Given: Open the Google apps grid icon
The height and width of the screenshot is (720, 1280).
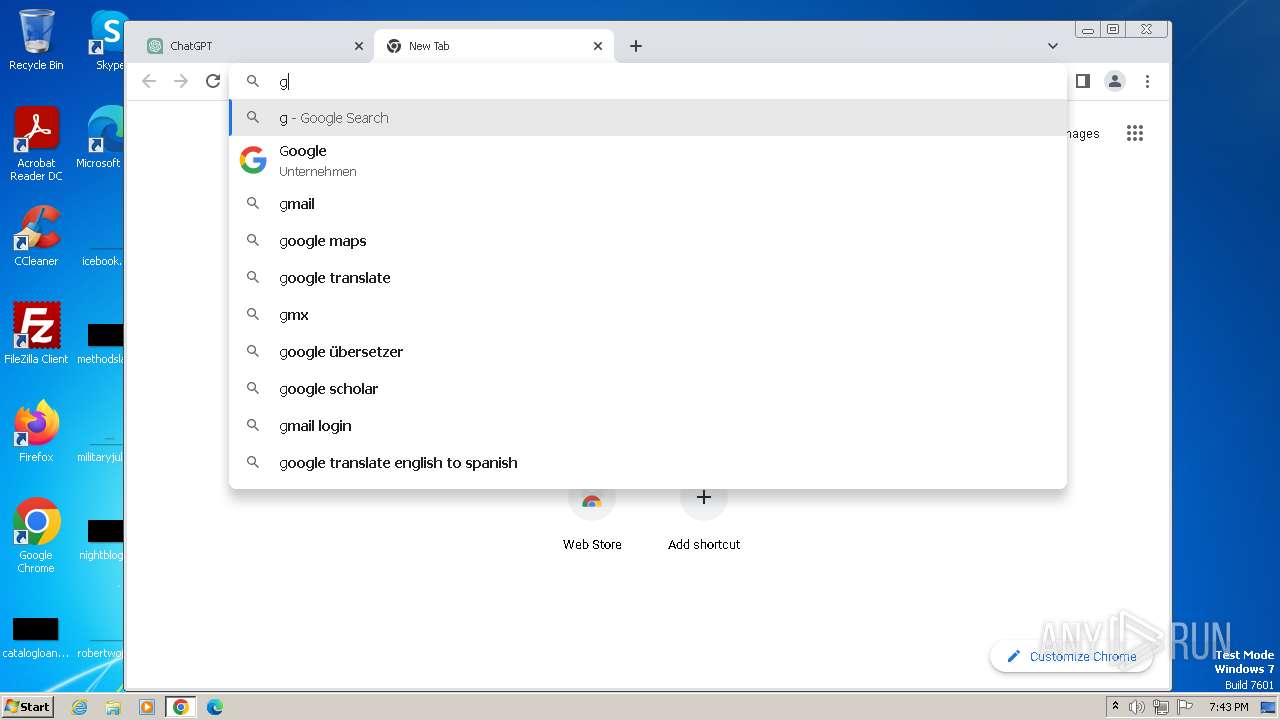Looking at the screenshot, I should 1135,133.
